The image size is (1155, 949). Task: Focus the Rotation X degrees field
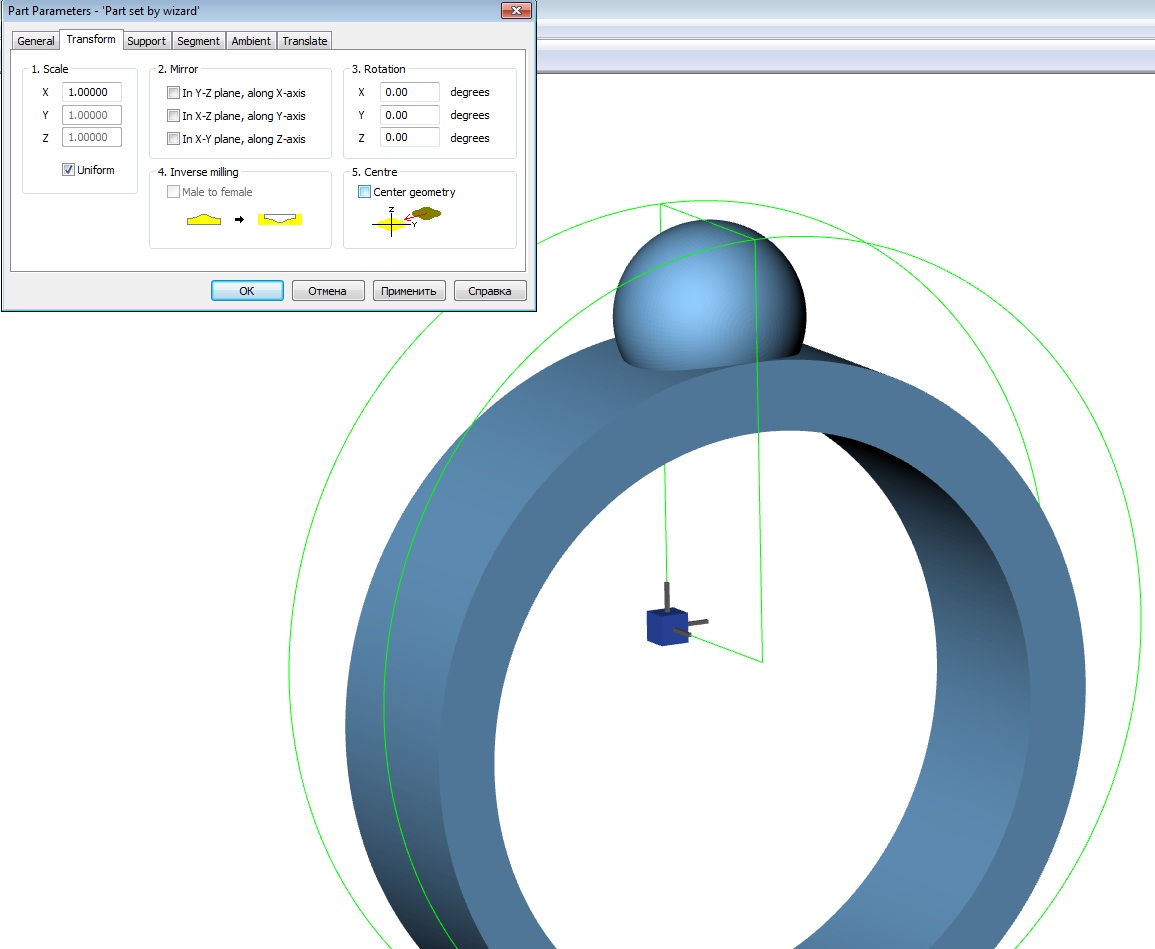[x=409, y=92]
